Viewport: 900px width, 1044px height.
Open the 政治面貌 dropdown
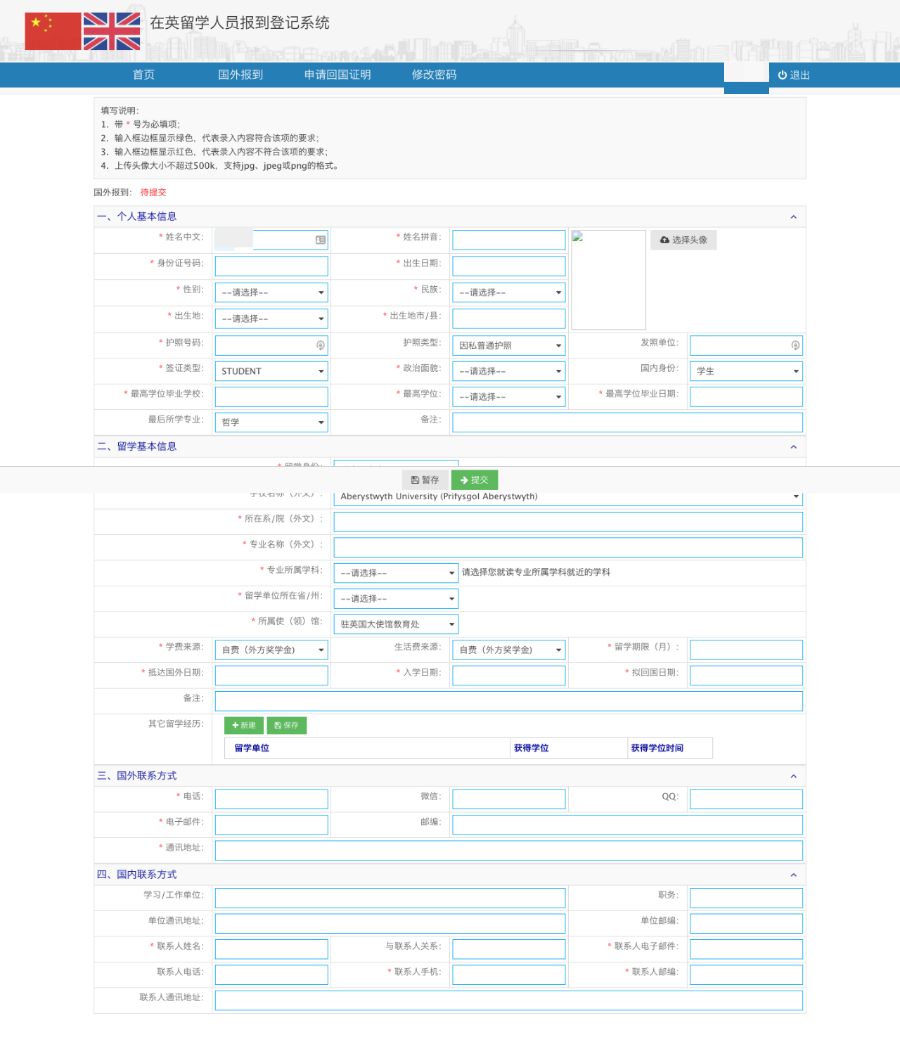click(x=509, y=371)
